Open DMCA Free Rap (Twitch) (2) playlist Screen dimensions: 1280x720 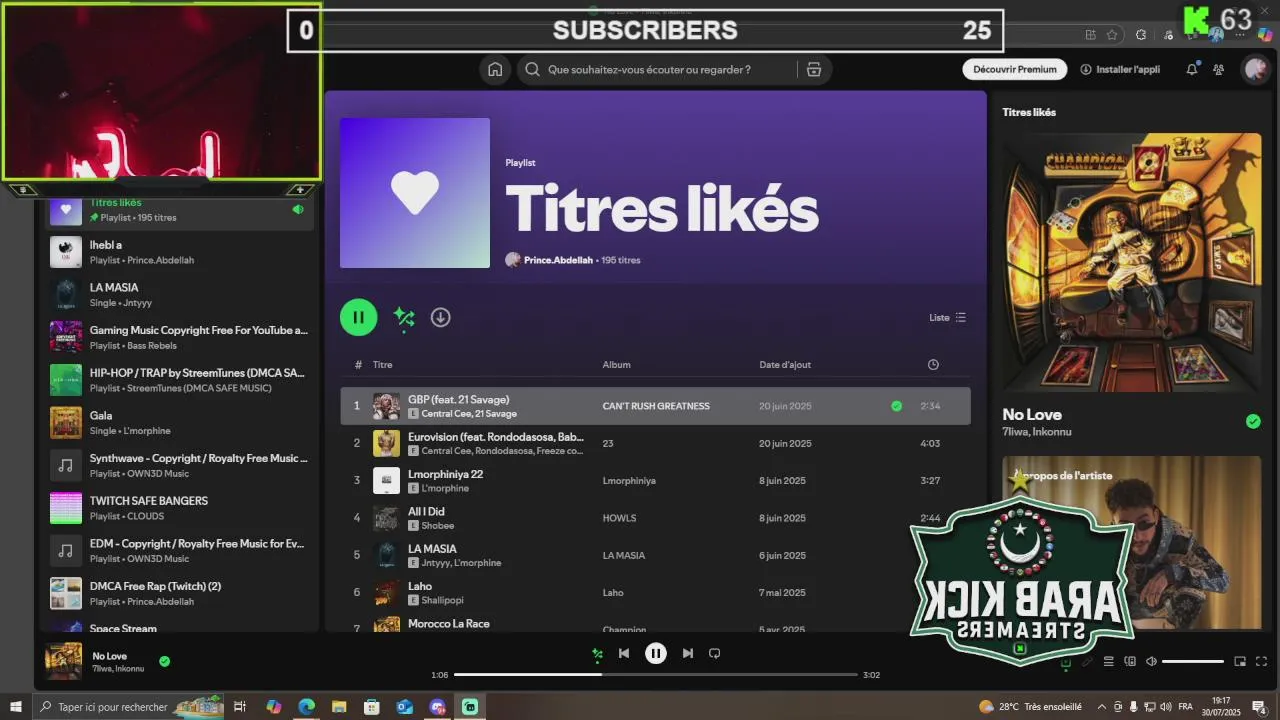[x=180, y=593]
